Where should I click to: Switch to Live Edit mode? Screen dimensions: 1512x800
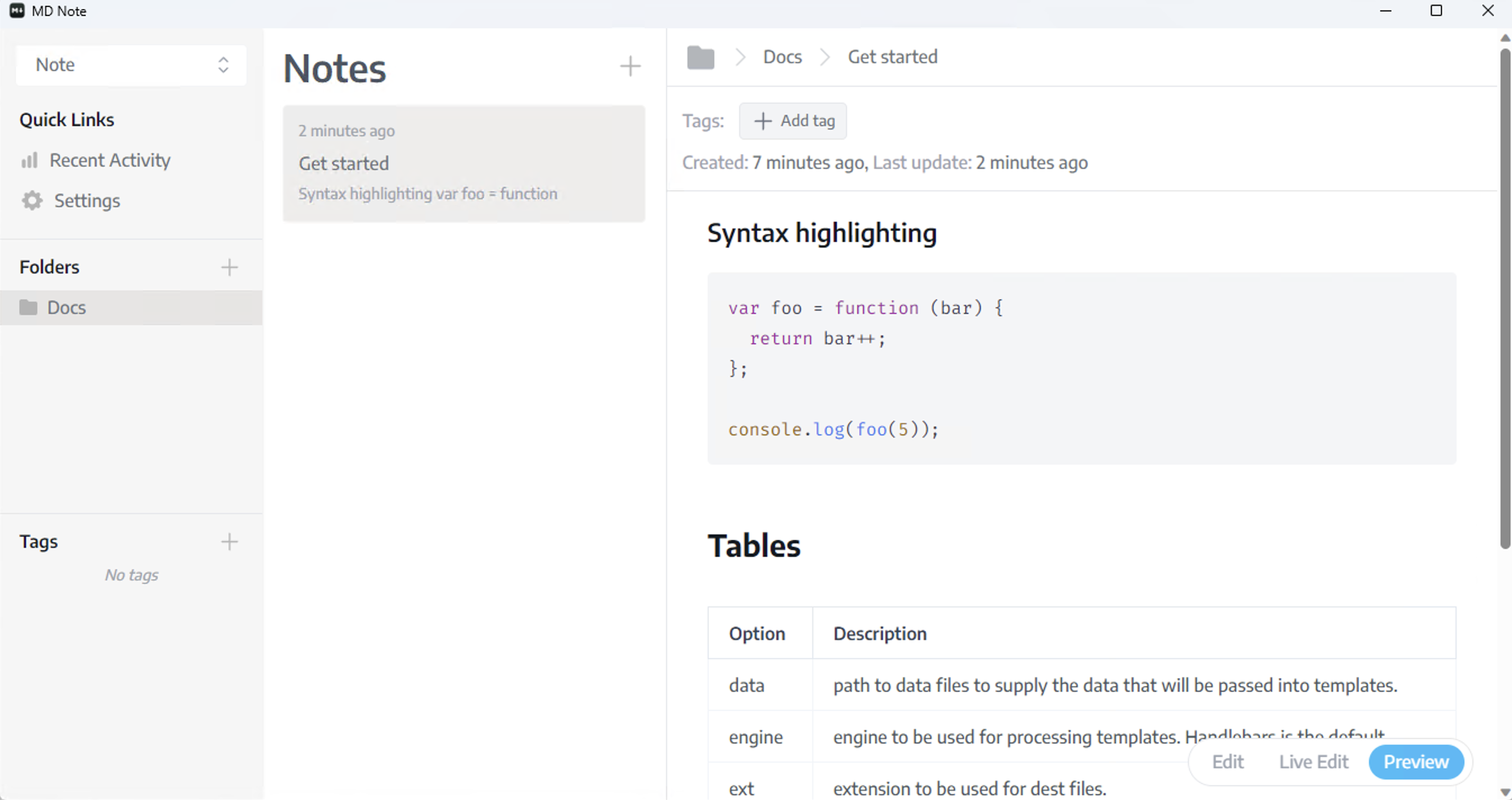(1313, 762)
